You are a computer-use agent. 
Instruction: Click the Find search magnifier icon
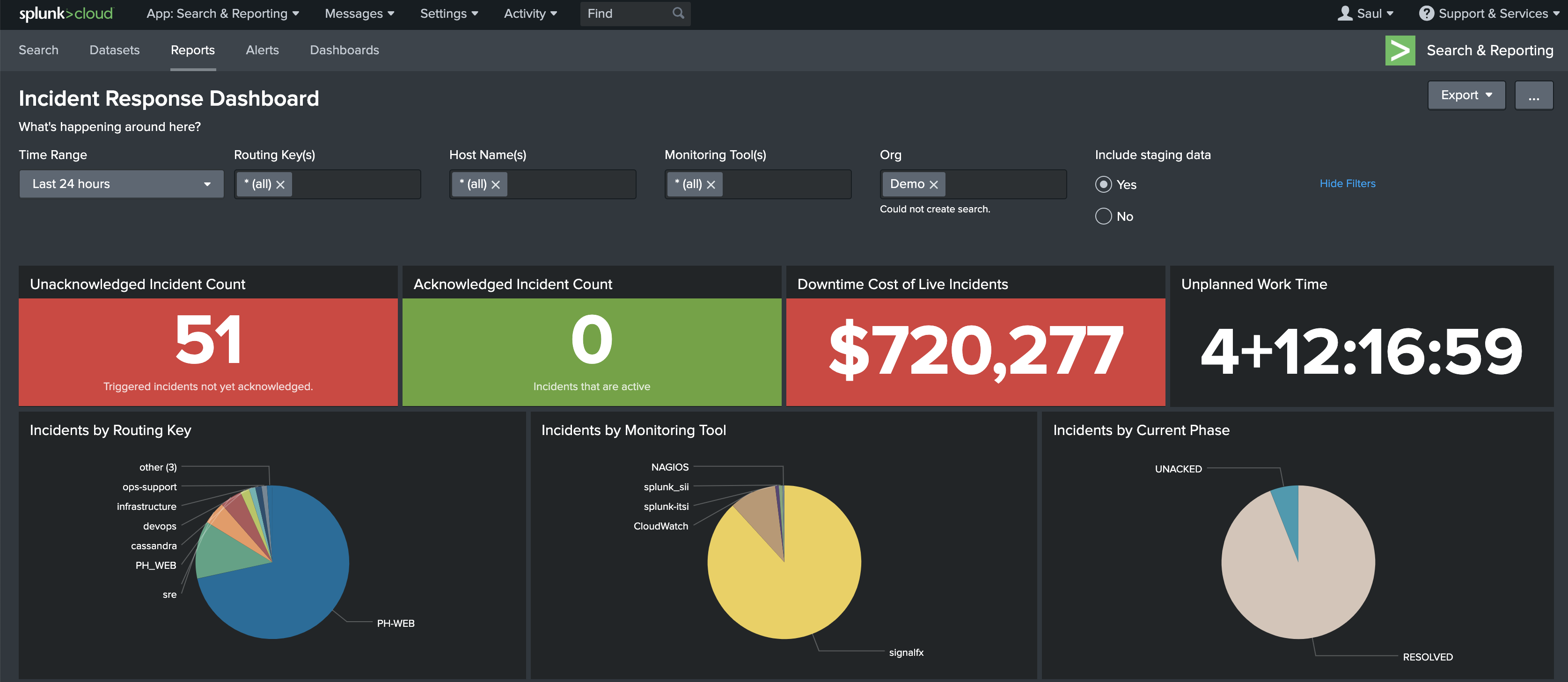click(x=678, y=14)
